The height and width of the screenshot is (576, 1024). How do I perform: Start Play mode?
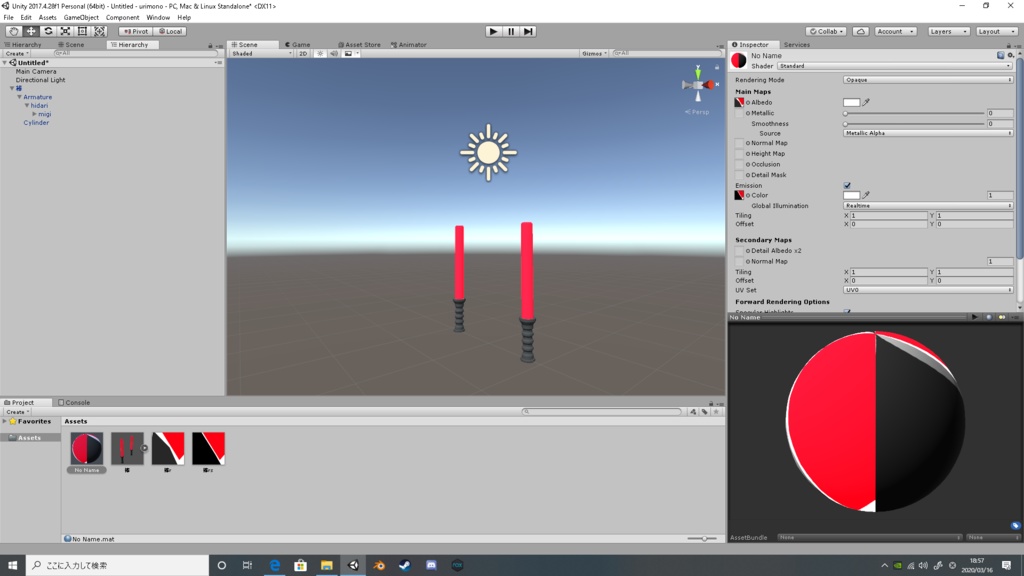[x=493, y=31]
